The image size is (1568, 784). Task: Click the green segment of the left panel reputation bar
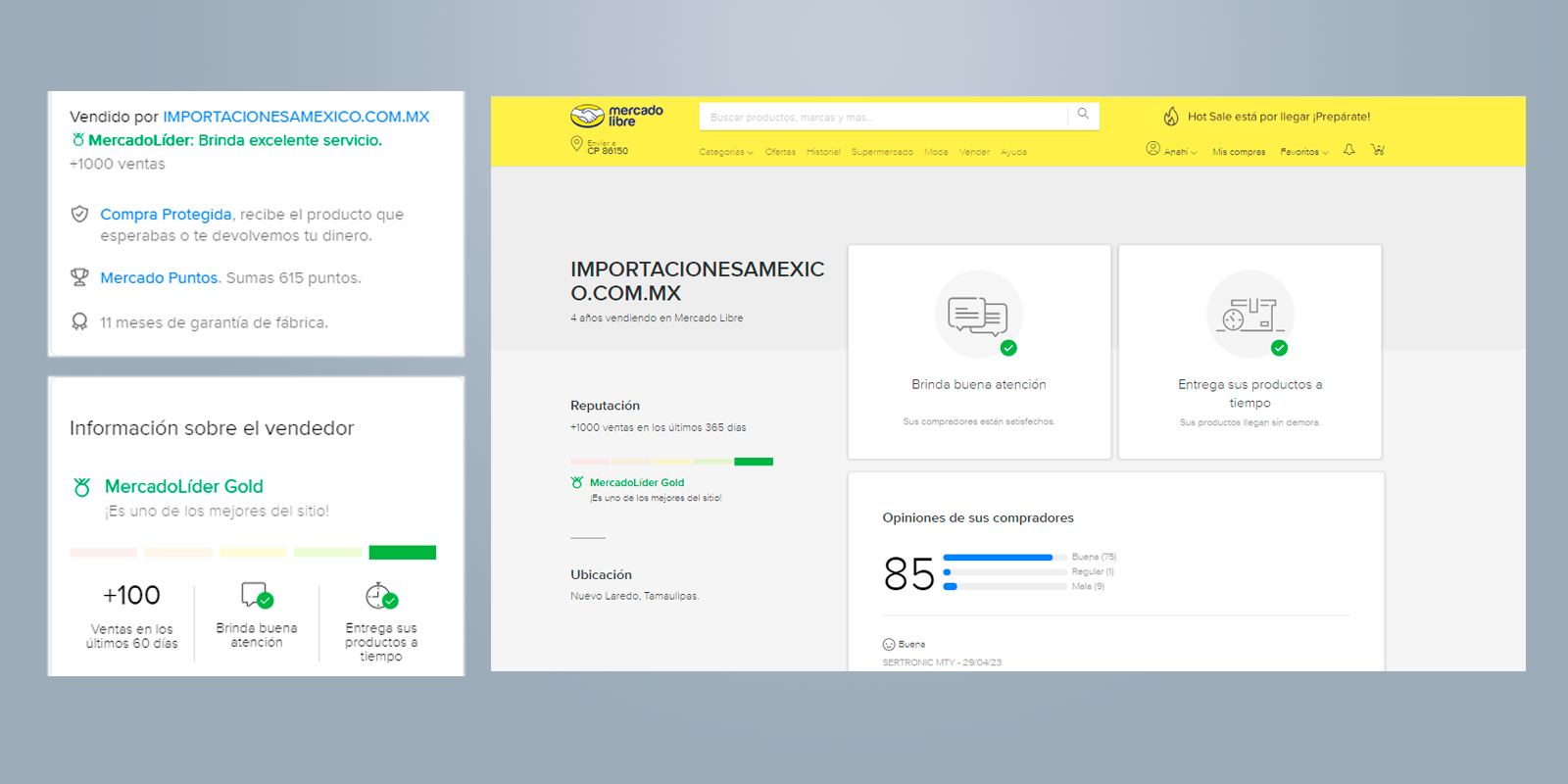(402, 553)
